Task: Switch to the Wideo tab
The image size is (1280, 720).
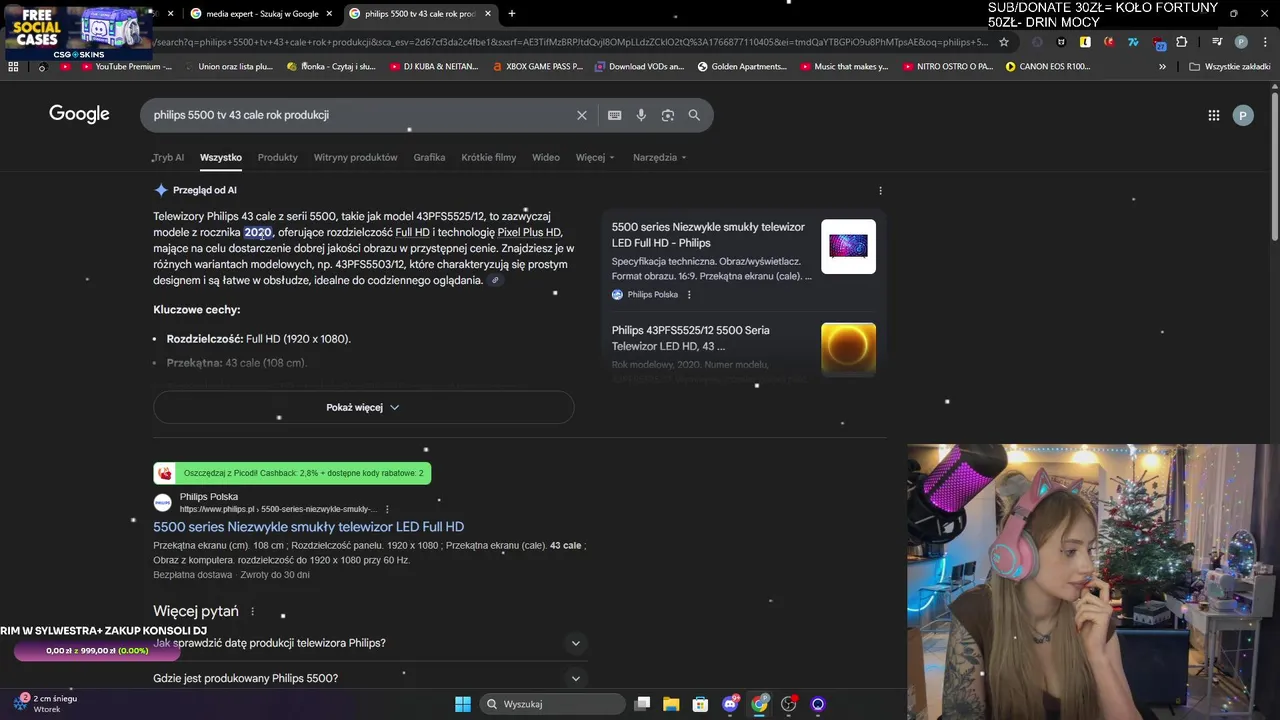Action: tap(546, 157)
